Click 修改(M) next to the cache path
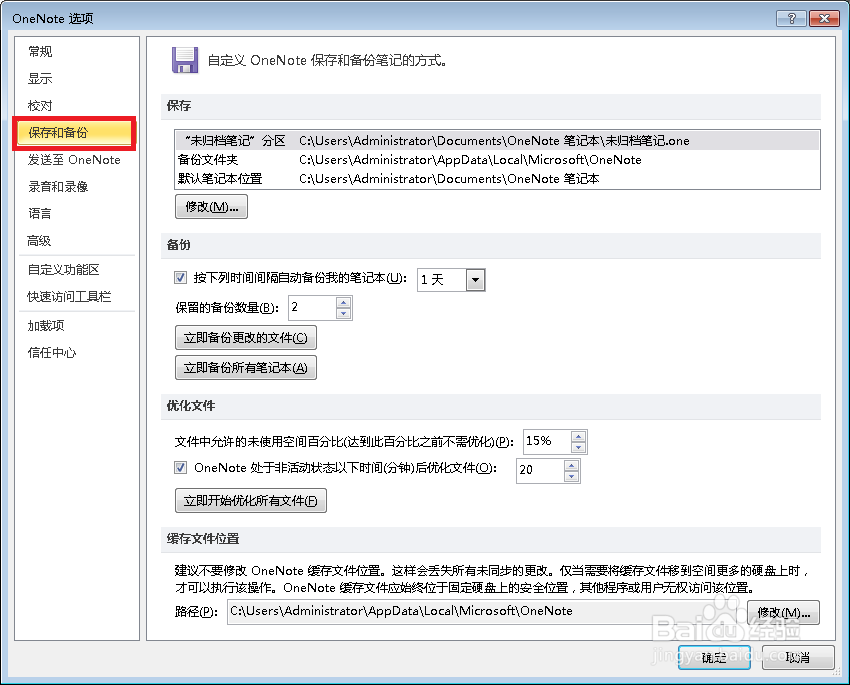This screenshot has width=850, height=685. (x=783, y=612)
